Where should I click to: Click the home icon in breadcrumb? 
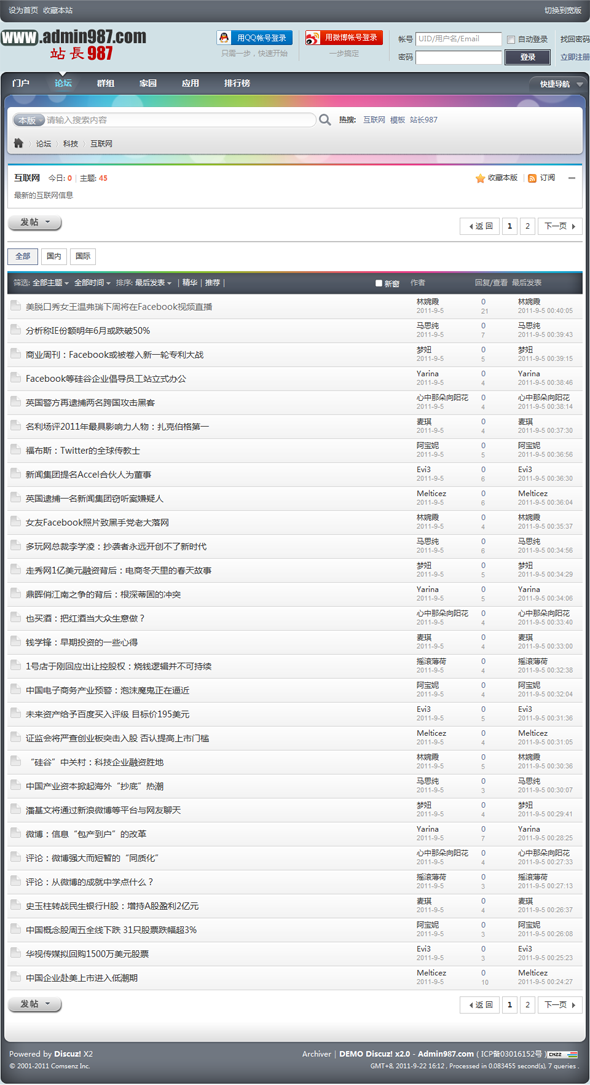(19, 143)
